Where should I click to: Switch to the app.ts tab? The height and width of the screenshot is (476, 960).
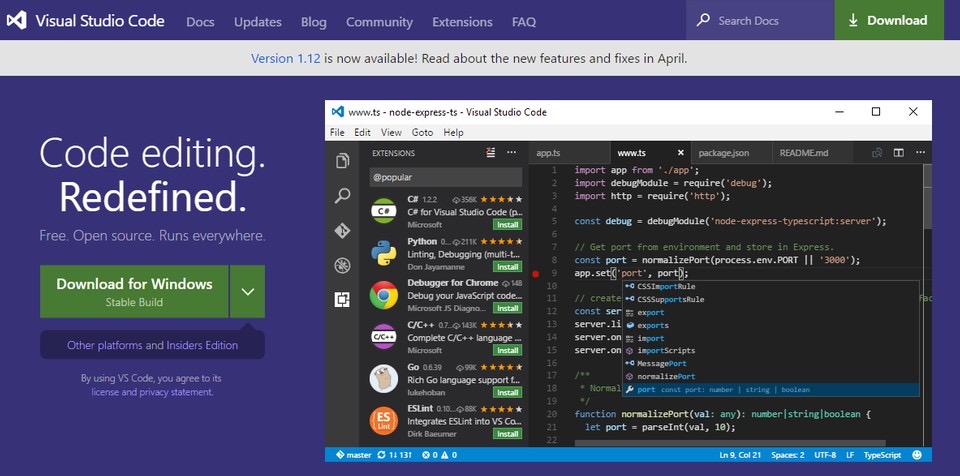point(569,153)
